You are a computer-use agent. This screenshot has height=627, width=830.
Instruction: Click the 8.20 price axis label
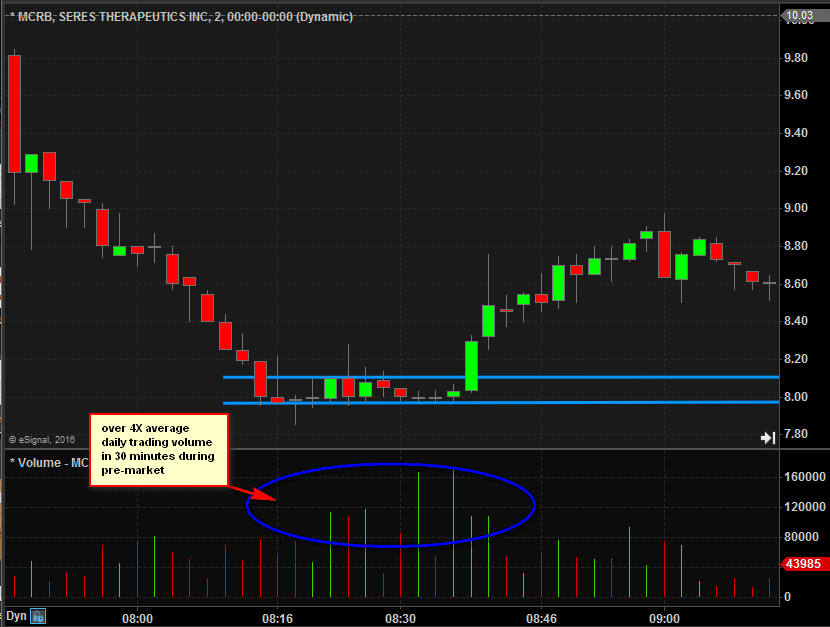[796, 359]
